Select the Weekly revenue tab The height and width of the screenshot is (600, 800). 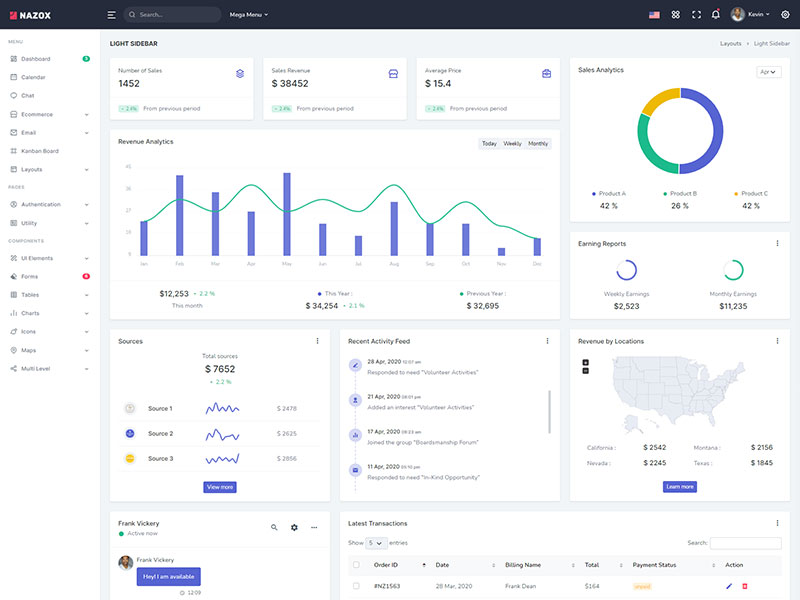point(512,144)
